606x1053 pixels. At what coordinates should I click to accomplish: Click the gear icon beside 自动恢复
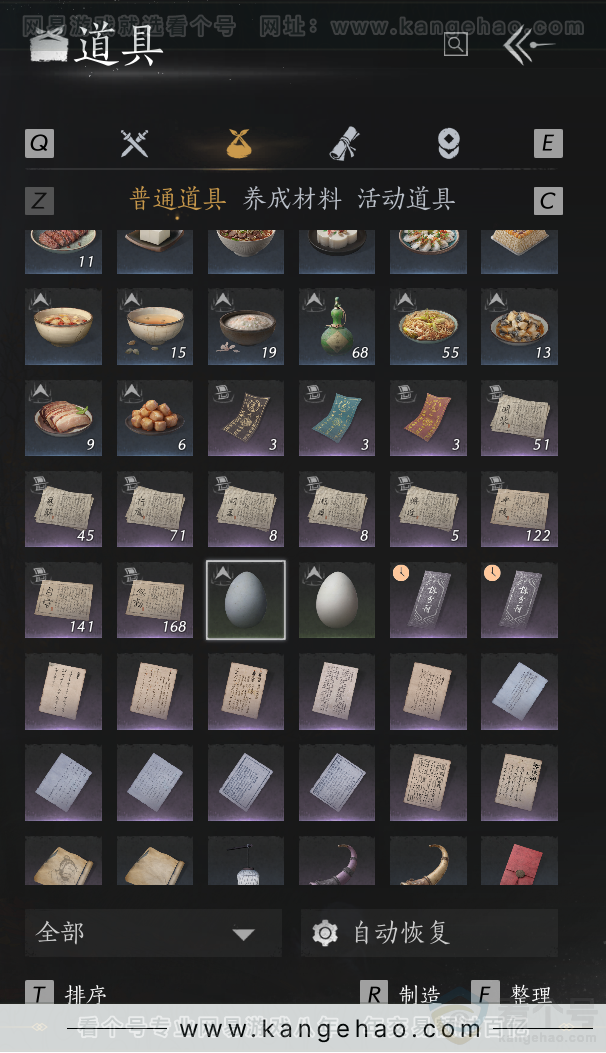tap(325, 933)
